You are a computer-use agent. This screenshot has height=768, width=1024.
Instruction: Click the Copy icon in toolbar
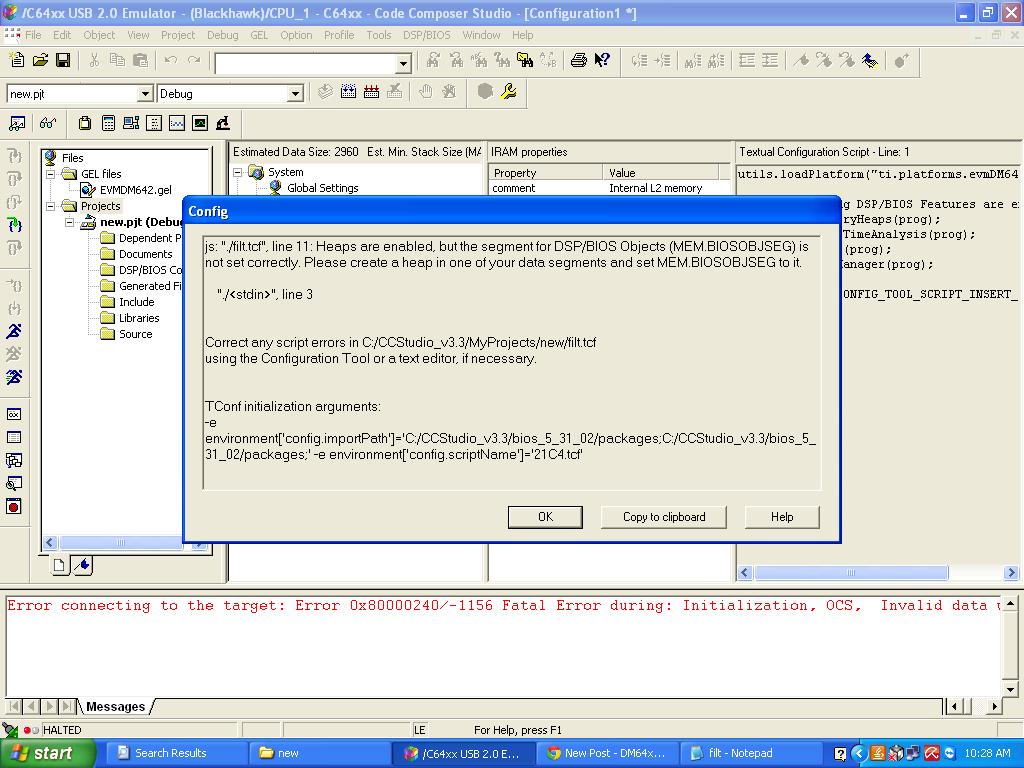118,60
